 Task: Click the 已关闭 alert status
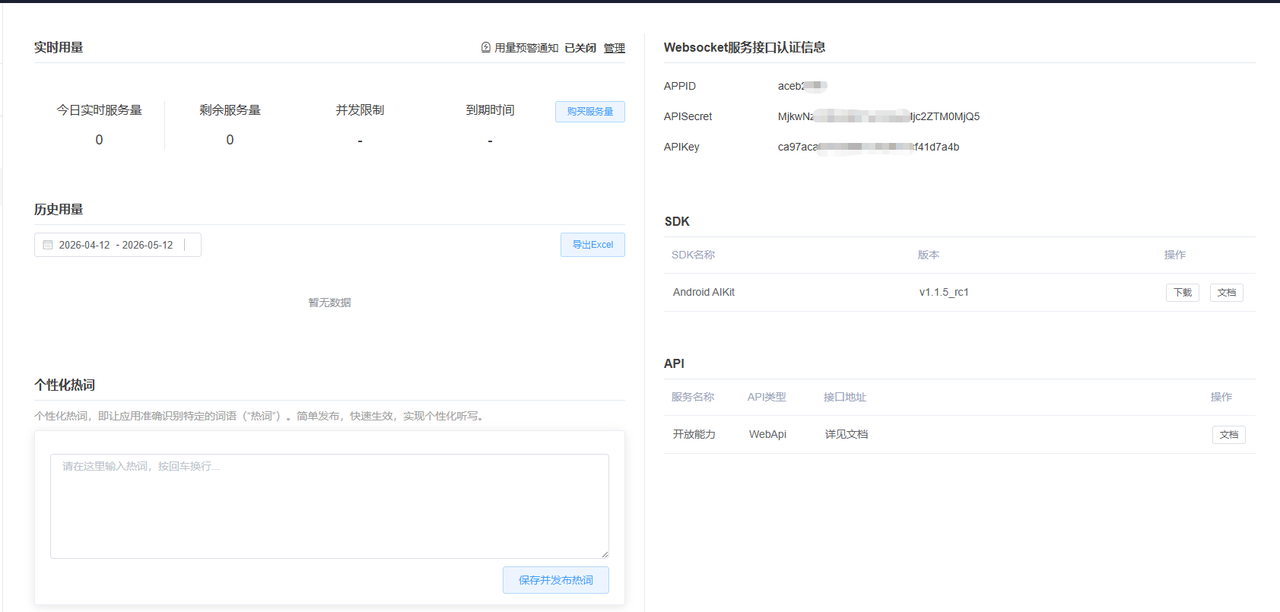click(580, 48)
